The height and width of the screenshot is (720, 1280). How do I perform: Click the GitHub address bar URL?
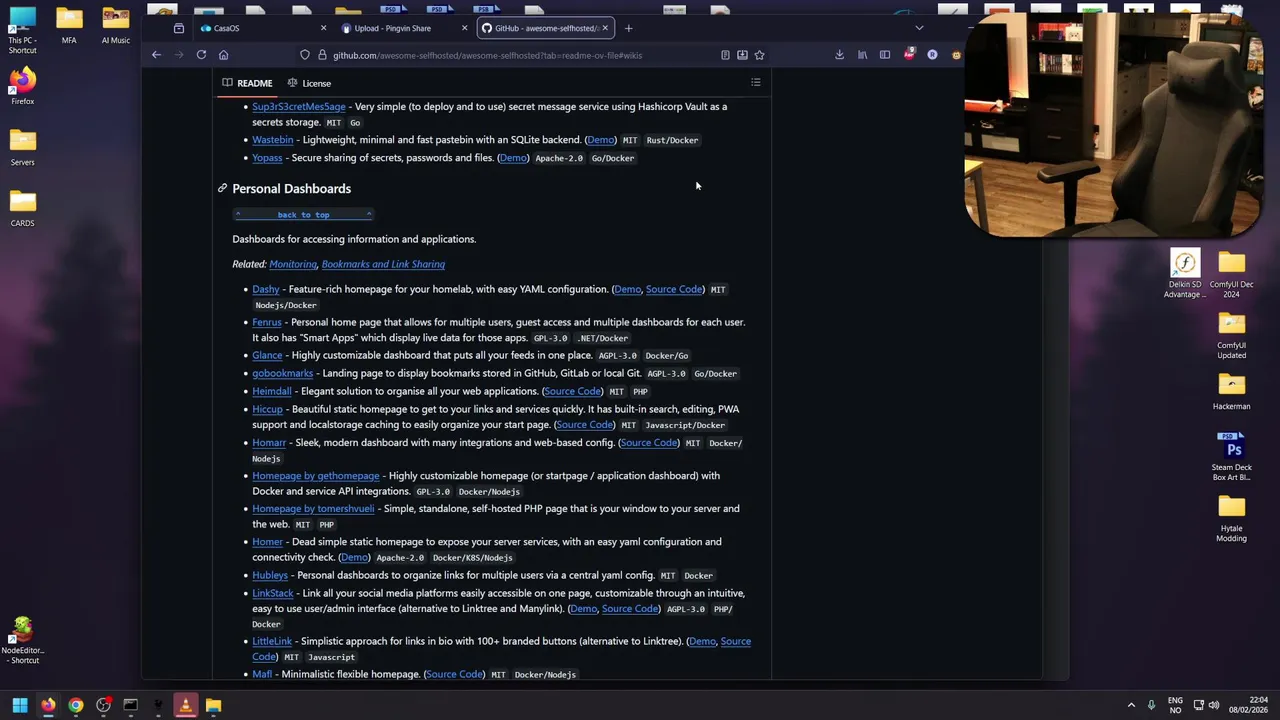[x=487, y=55]
